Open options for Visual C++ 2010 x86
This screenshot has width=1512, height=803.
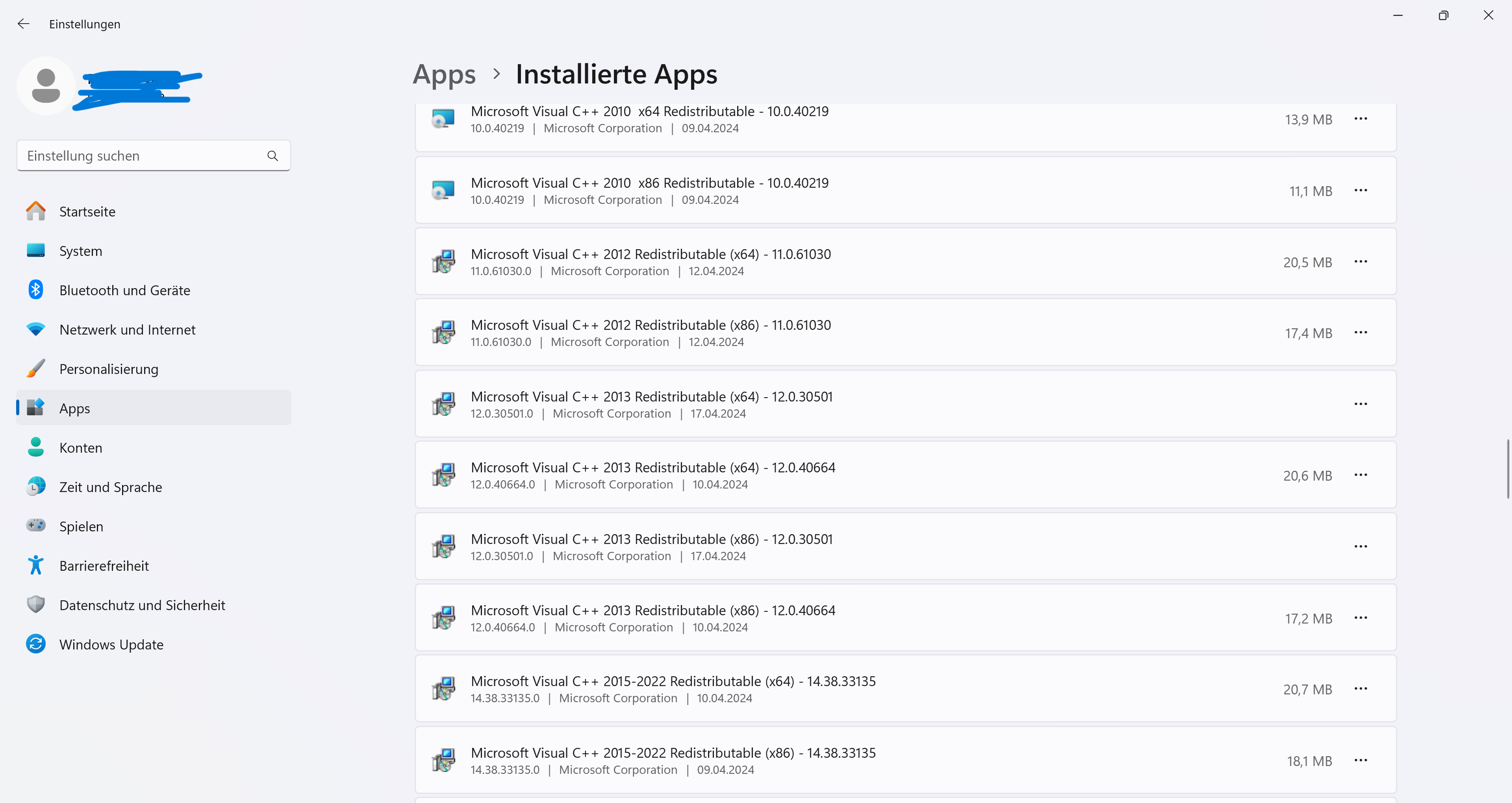click(x=1360, y=190)
